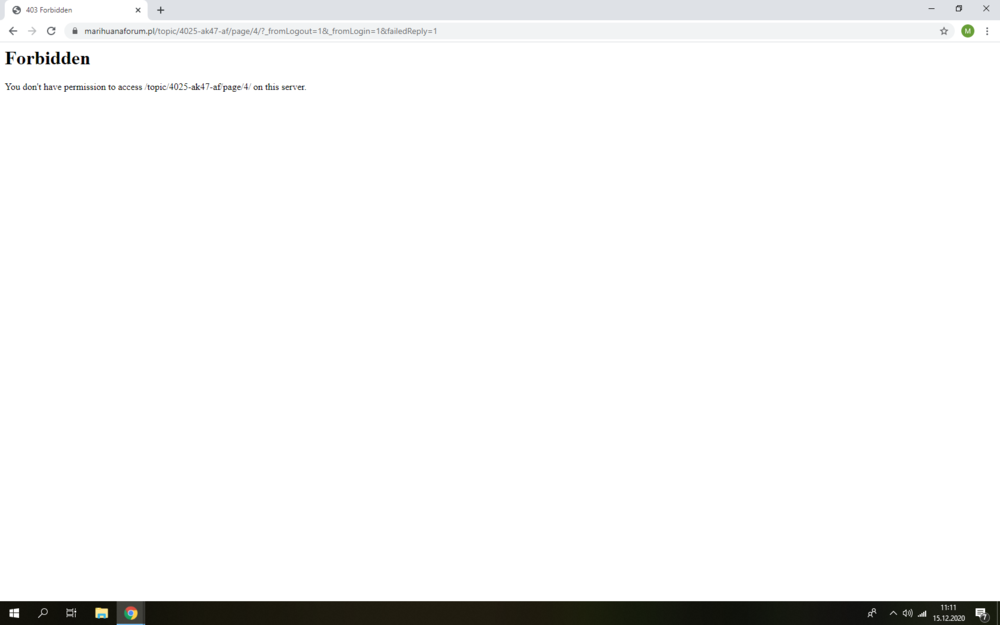Open the volume control in the tray
This screenshot has width=1000, height=625.
907,613
